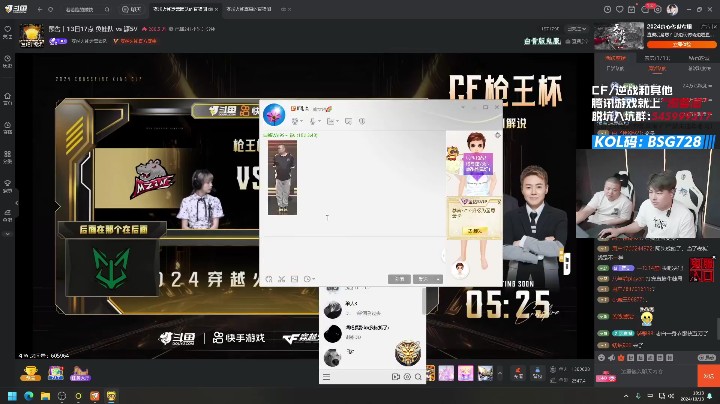Click the send button in QQ chat
The image size is (720, 404).
coord(423,279)
